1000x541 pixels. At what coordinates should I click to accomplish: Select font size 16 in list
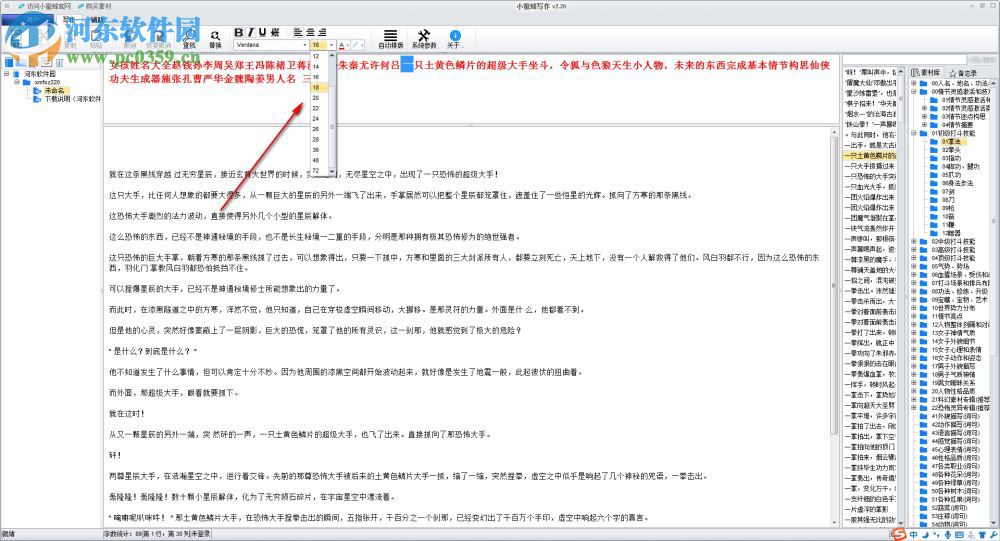pyautogui.click(x=319, y=77)
